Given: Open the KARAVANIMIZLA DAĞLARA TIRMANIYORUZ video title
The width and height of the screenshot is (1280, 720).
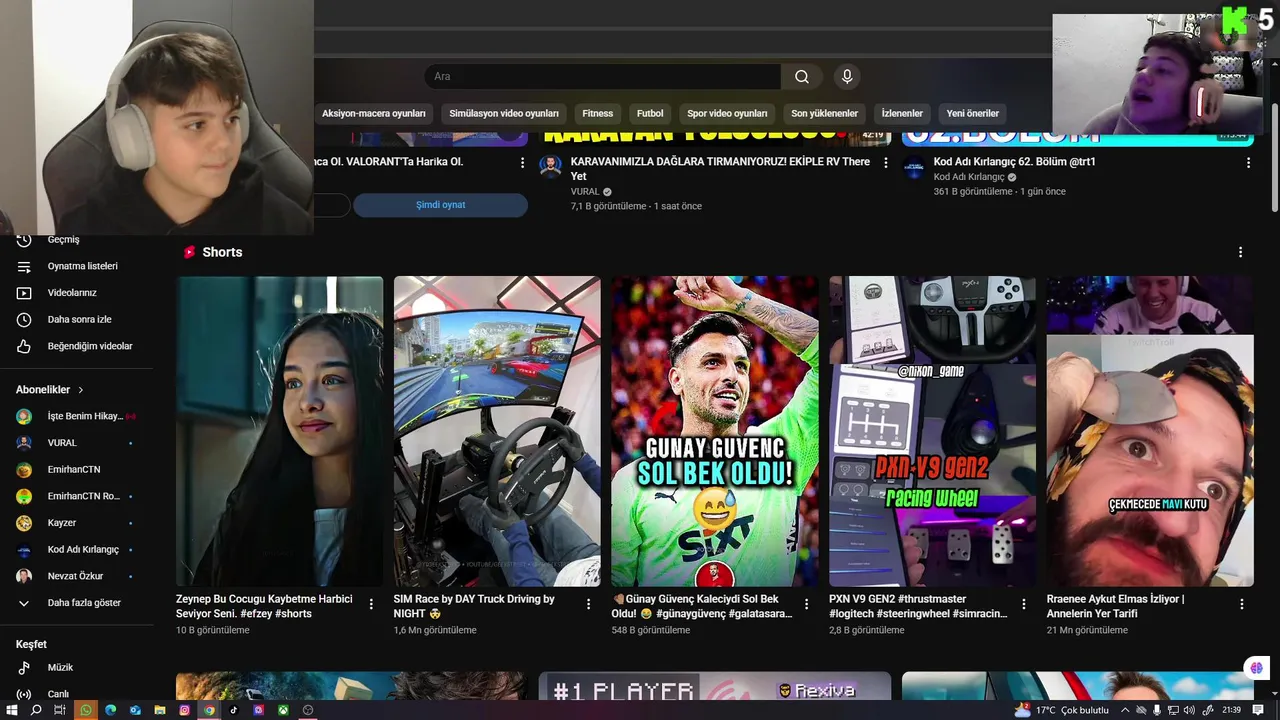Looking at the screenshot, I should tap(720, 168).
